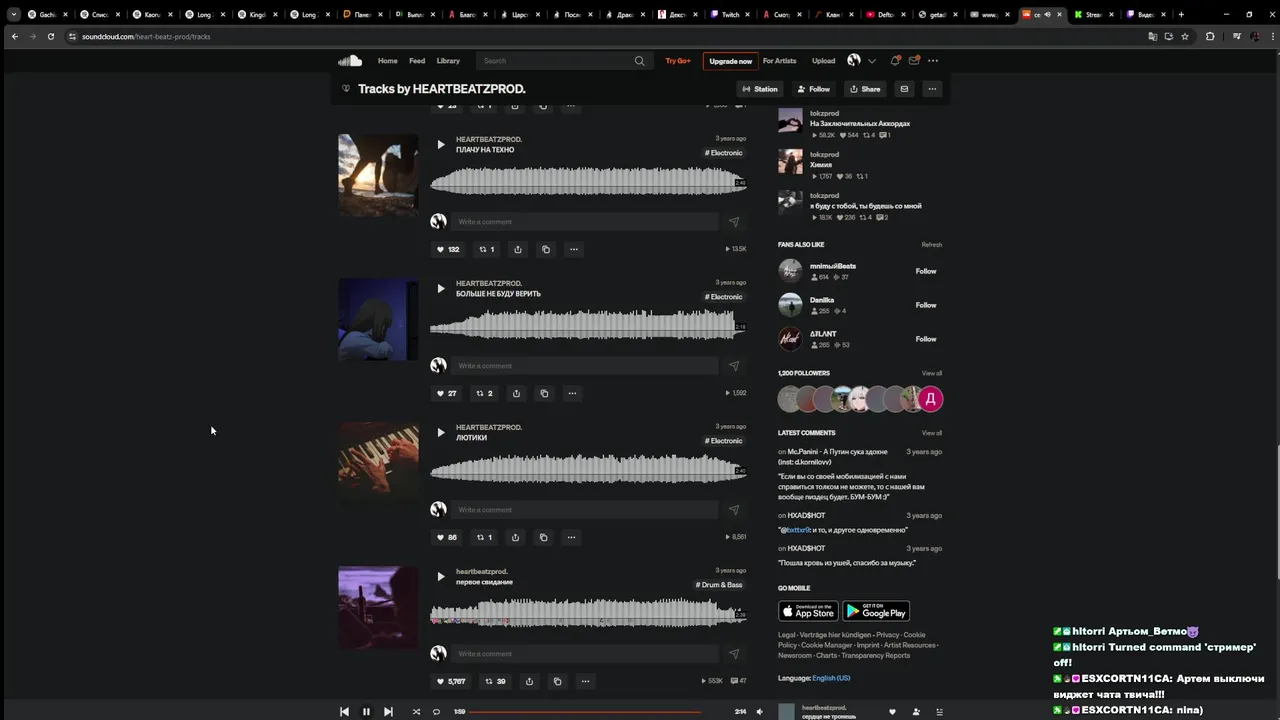Image resolution: width=1280 pixels, height=720 pixels.
Task: Open more options for ПЛАЧУ НА ТЕХНО
Action: coord(573,249)
